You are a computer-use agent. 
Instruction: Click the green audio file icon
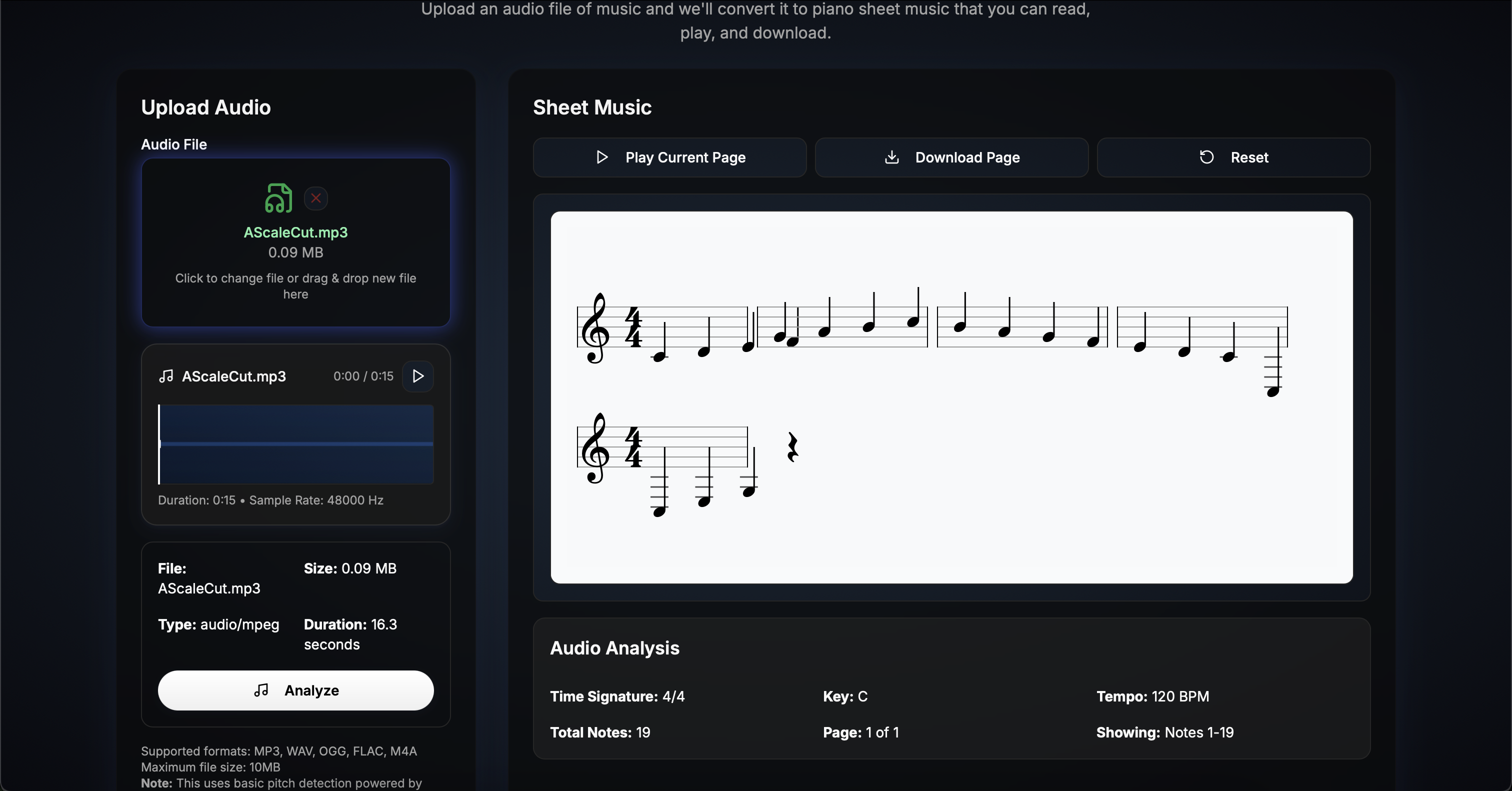point(278,198)
